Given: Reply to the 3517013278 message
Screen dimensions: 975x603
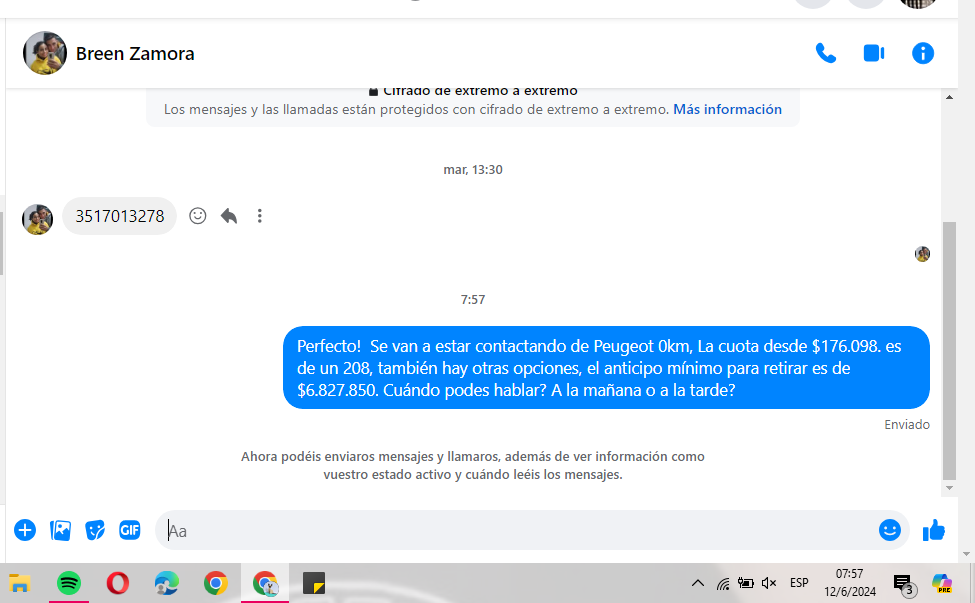Looking at the screenshot, I should click(x=229, y=216).
